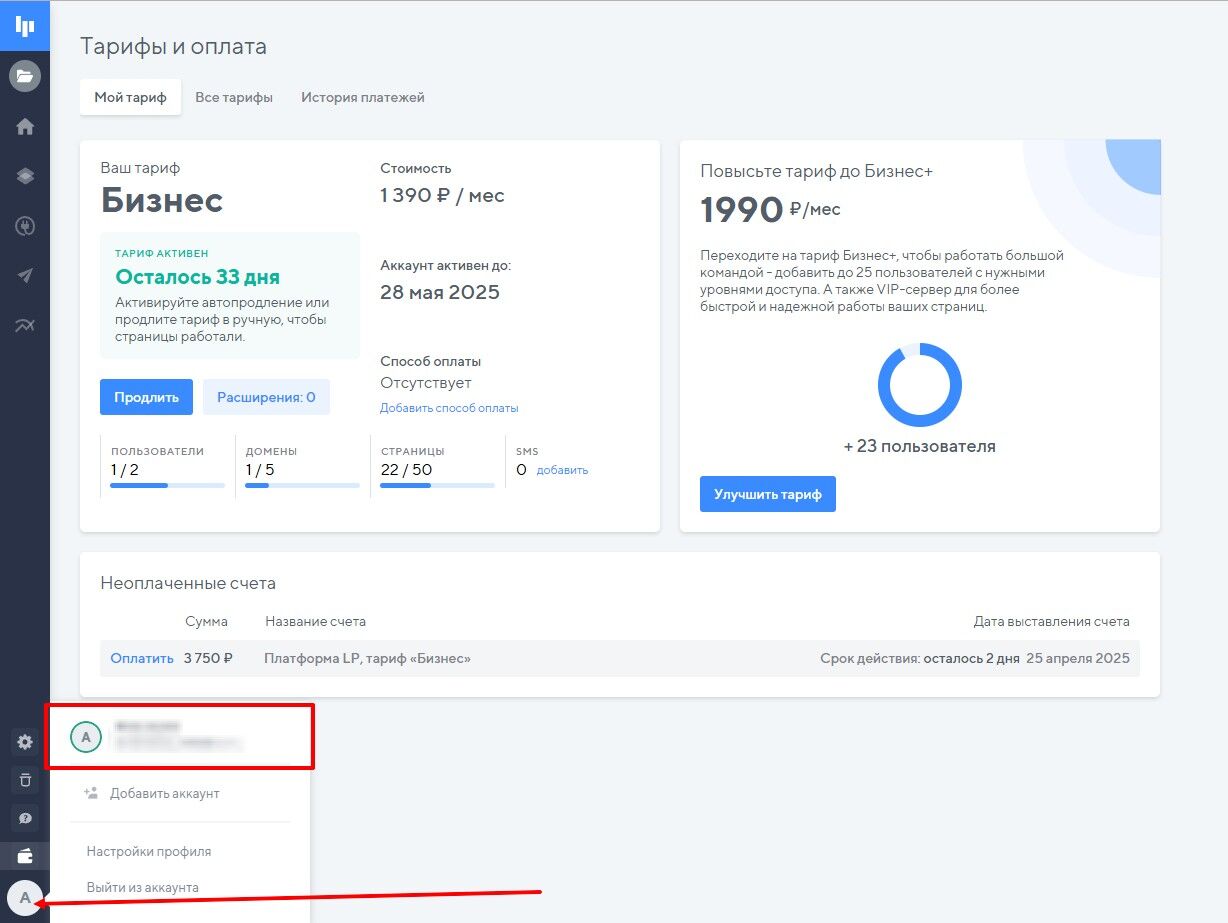Open the folder icon in the sidebar
Viewport: 1228px width, 923px height.
(25, 76)
